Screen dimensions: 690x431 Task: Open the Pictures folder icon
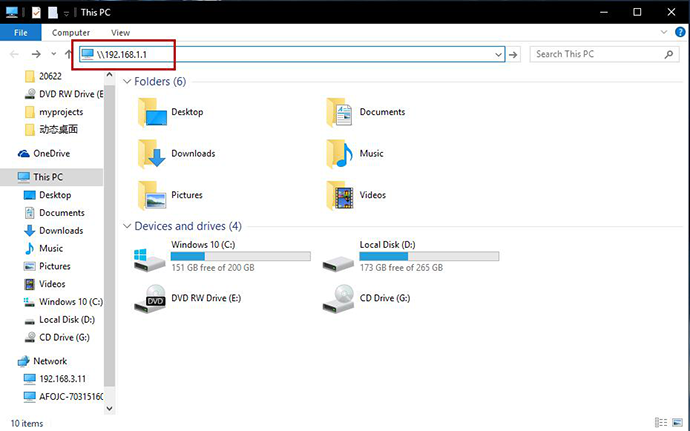154,195
